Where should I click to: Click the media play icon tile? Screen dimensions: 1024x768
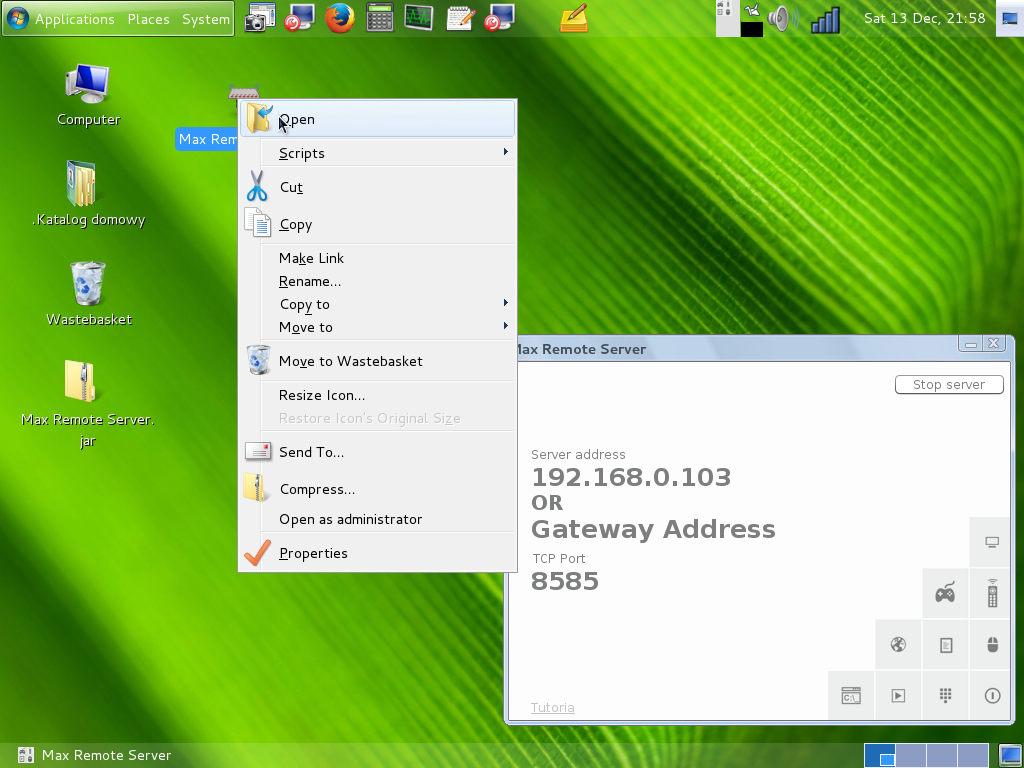pyautogui.click(x=898, y=696)
